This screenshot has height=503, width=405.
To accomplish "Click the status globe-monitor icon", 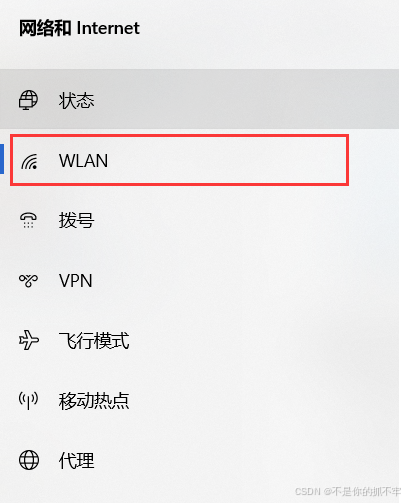I will (28, 100).
